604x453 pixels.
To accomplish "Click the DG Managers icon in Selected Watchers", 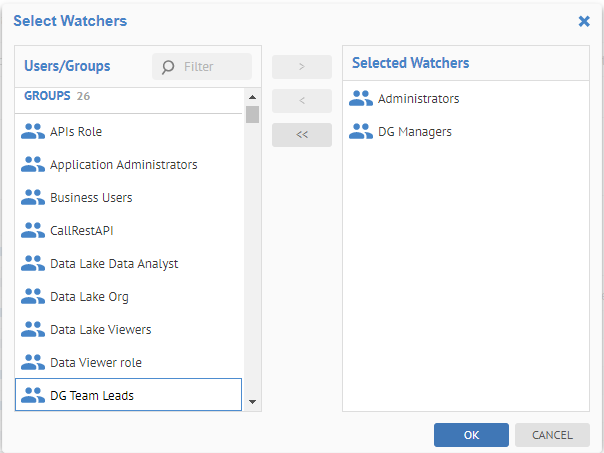I will [361, 132].
